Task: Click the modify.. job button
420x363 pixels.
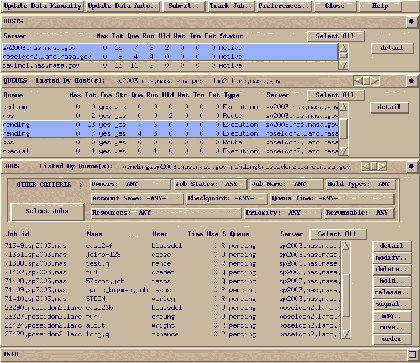Action: (392, 258)
